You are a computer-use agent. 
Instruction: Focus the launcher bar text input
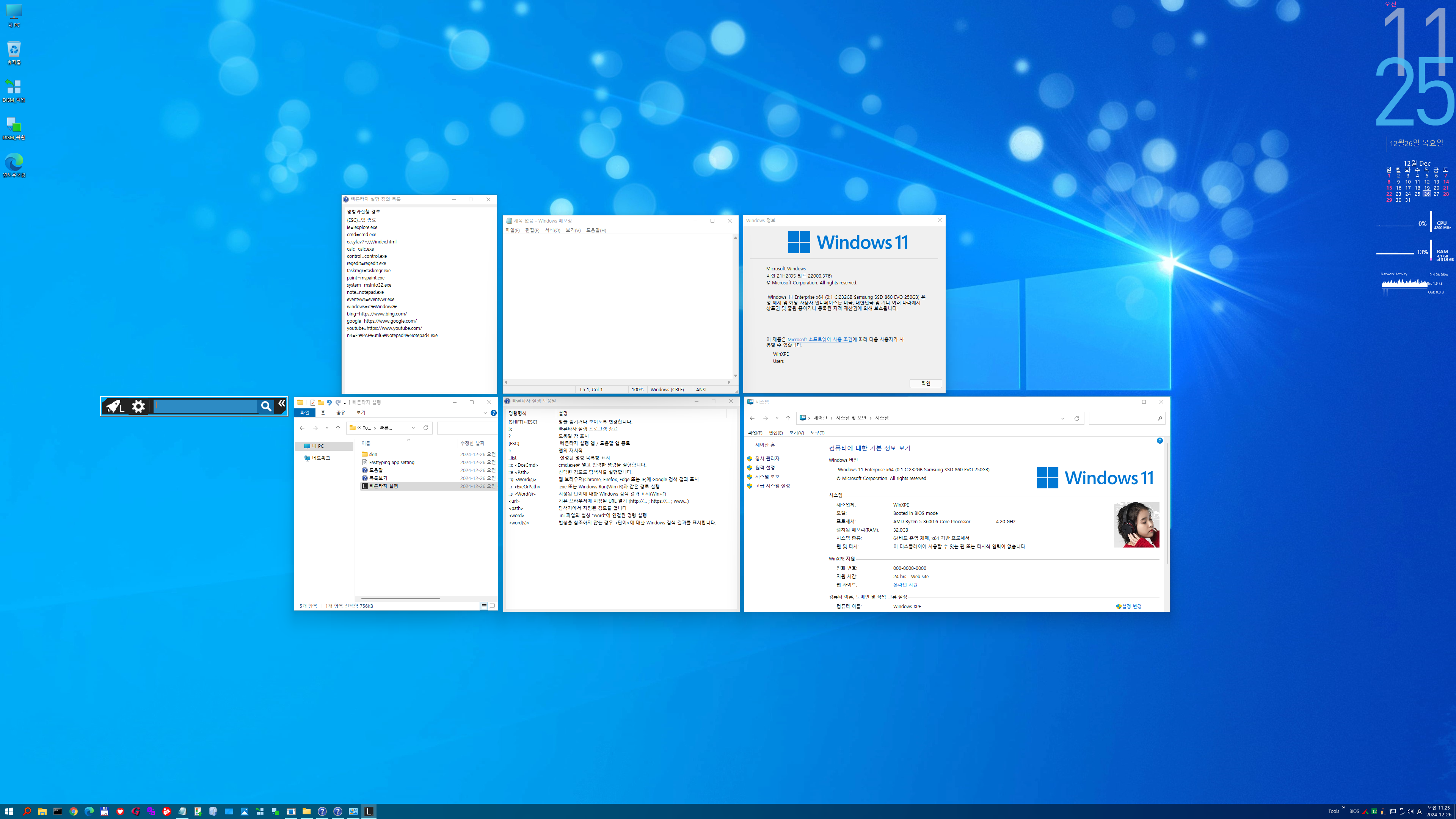coord(206,406)
